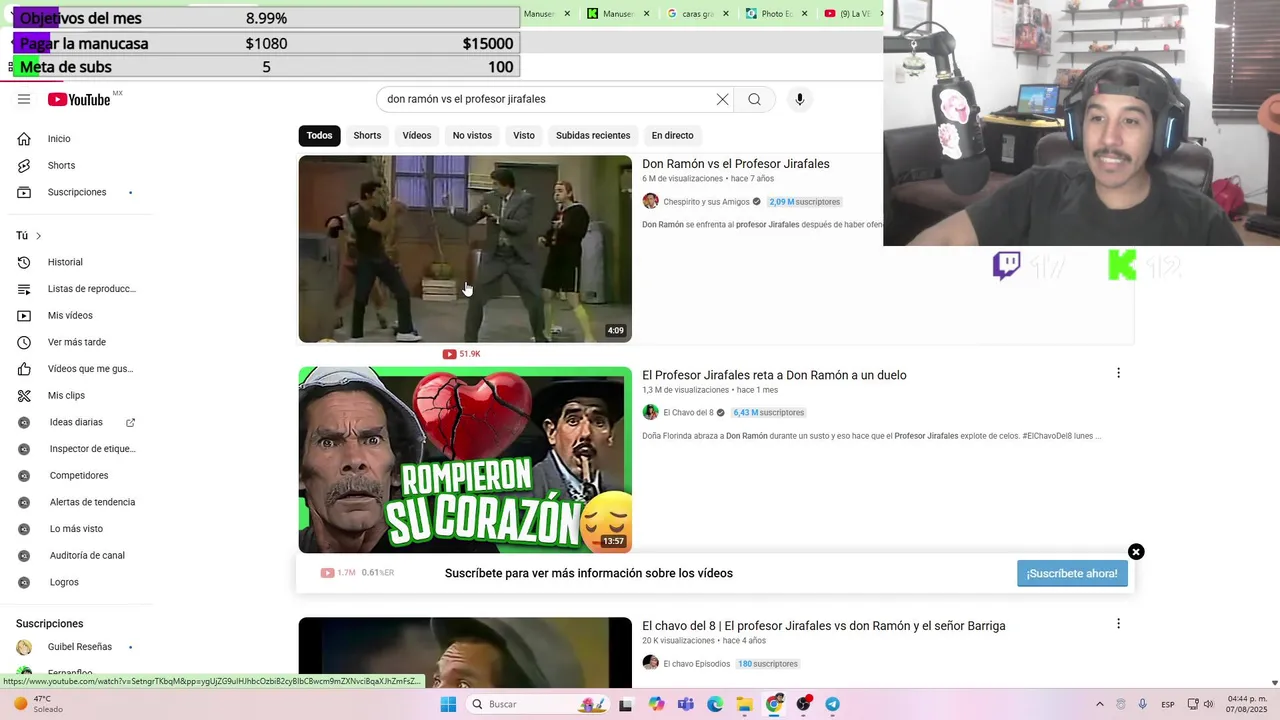Close the caras gra... browser tab
This screenshot has height=720, width=1280.
pos(725,14)
